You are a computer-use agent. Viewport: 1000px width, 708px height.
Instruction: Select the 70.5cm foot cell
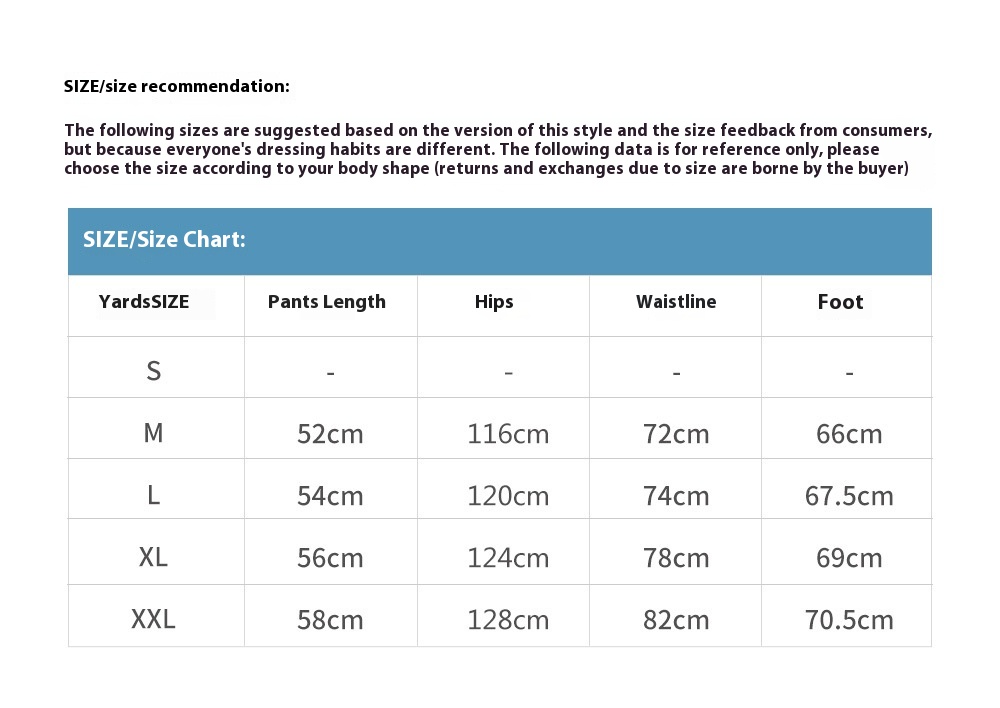849,620
